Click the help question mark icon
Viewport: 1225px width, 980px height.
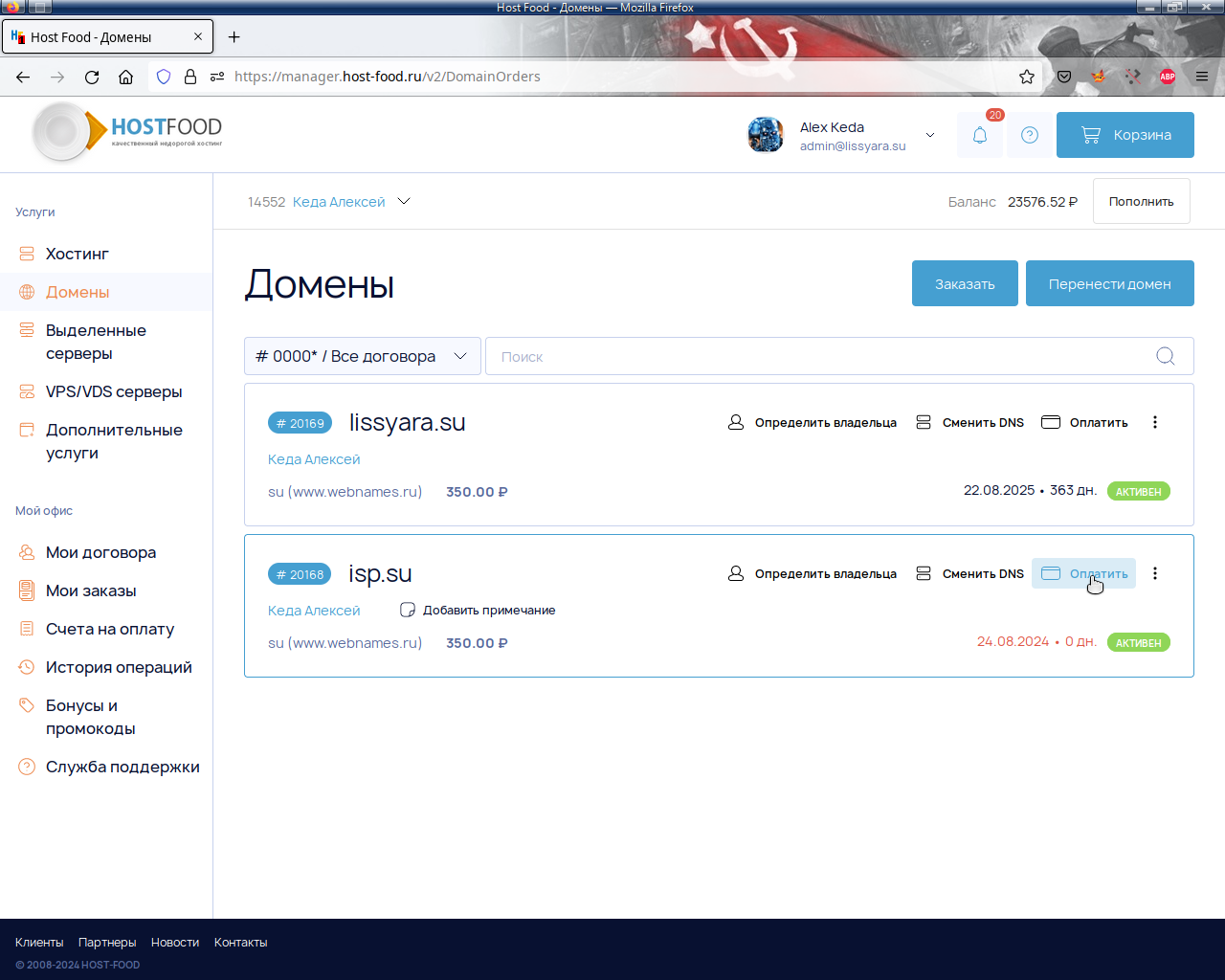click(x=1030, y=135)
